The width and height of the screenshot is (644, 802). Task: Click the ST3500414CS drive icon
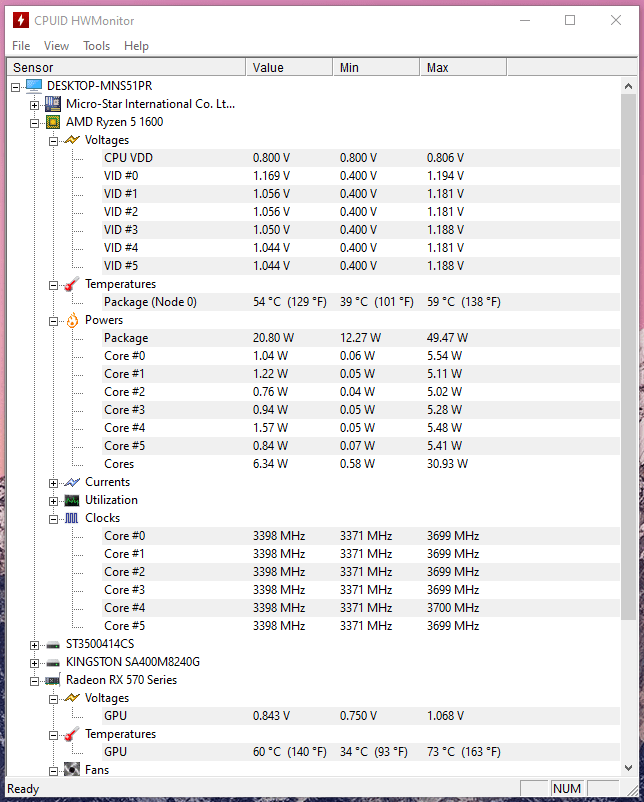(x=53, y=645)
